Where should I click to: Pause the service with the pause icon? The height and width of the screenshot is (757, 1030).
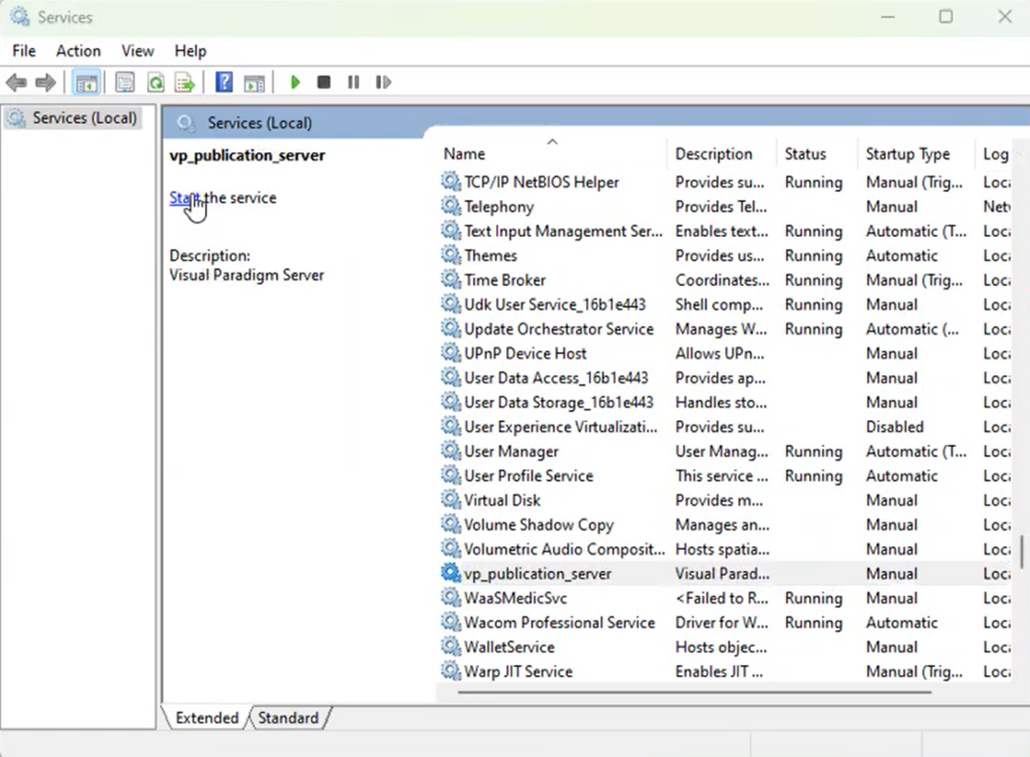click(x=353, y=82)
